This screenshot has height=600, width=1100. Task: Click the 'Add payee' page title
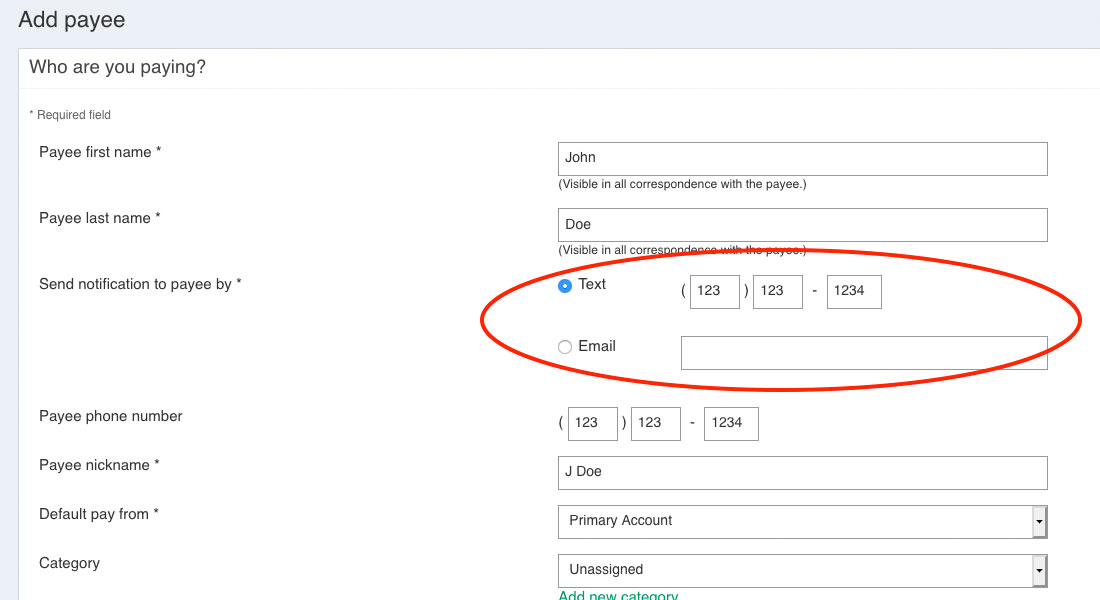[72, 20]
